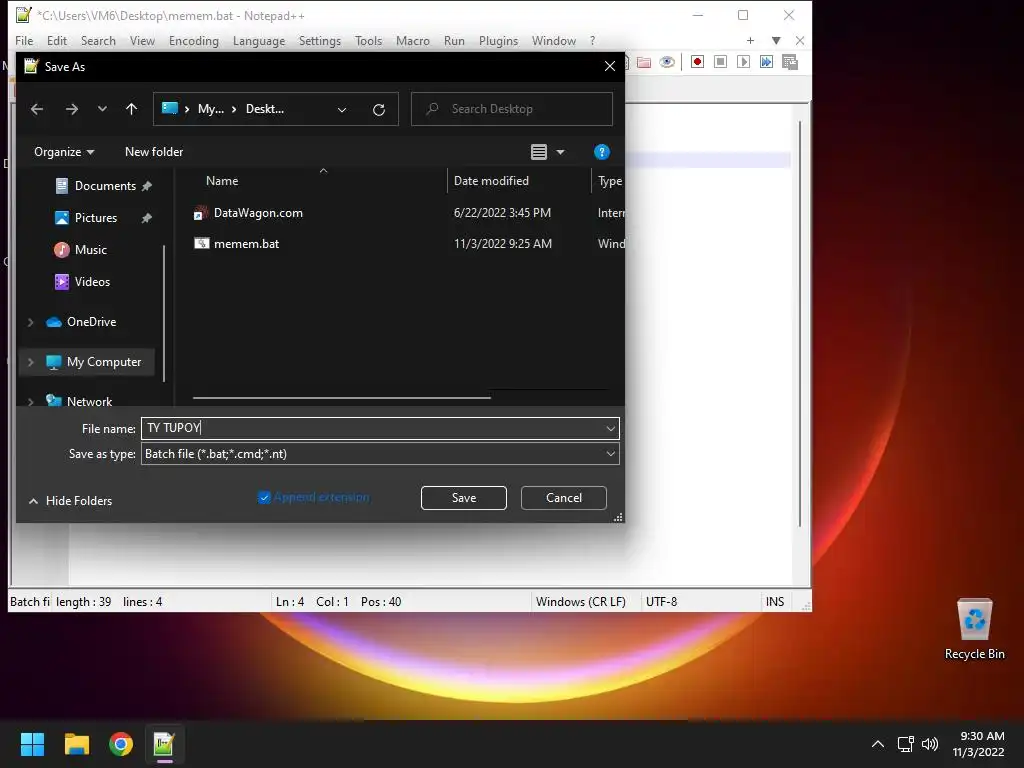Click Save Current Recorded Macro icon
Screen dimensions: 1024x768
click(x=790, y=62)
